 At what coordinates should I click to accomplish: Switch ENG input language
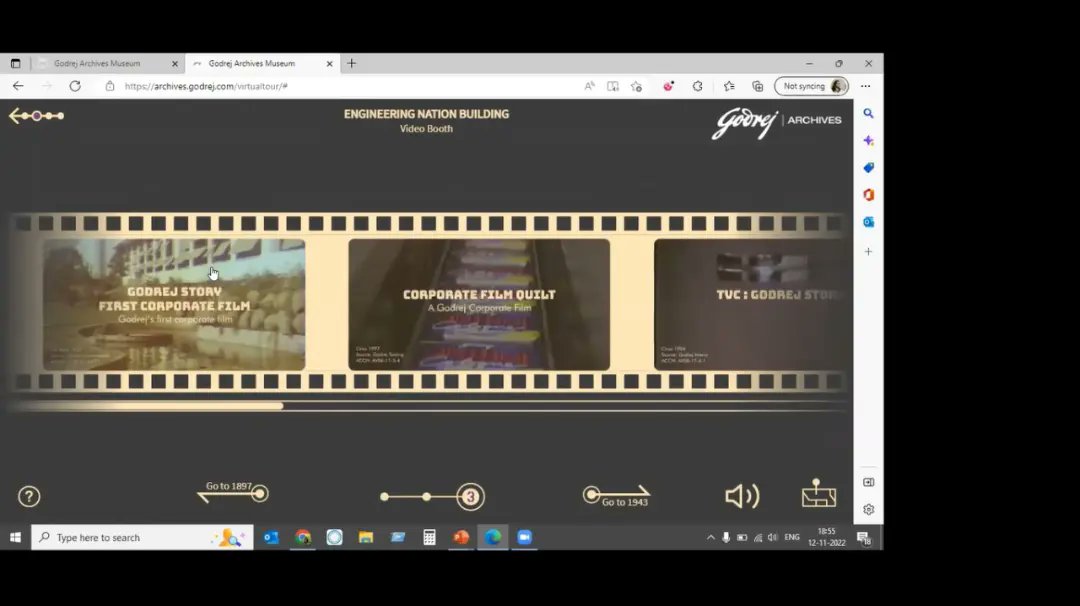[x=792, y=537]
